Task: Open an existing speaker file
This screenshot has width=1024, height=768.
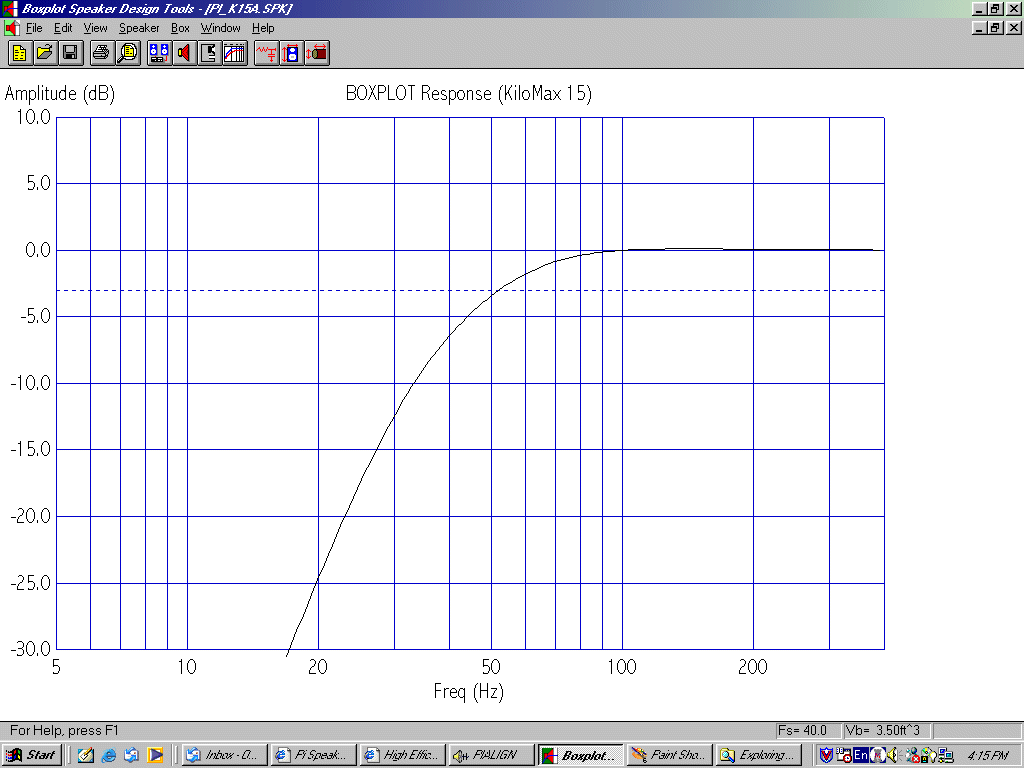Action: click(x=45, y=53)
